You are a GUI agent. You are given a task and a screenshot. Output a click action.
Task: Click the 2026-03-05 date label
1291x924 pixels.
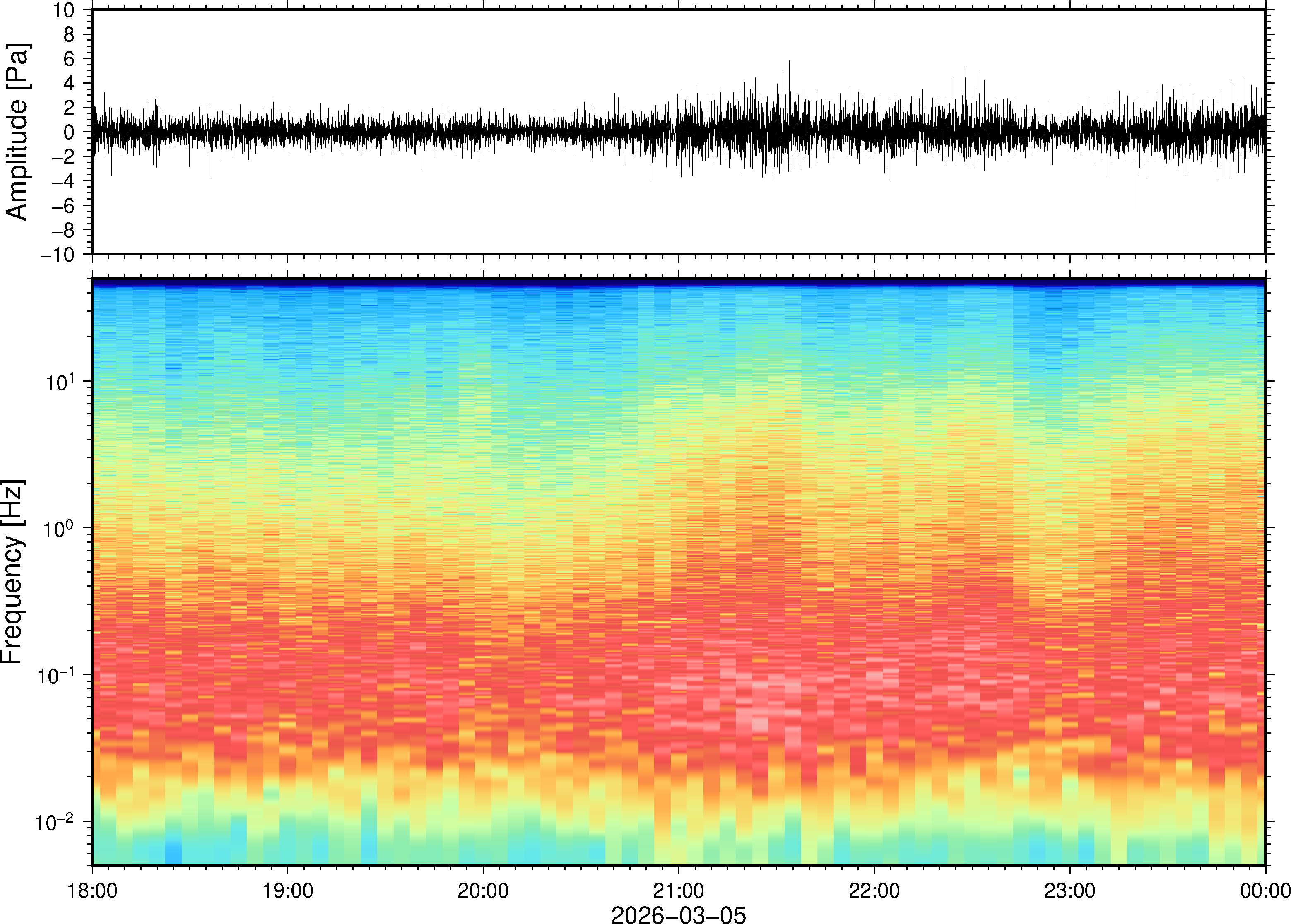click(x=678, y=914)
